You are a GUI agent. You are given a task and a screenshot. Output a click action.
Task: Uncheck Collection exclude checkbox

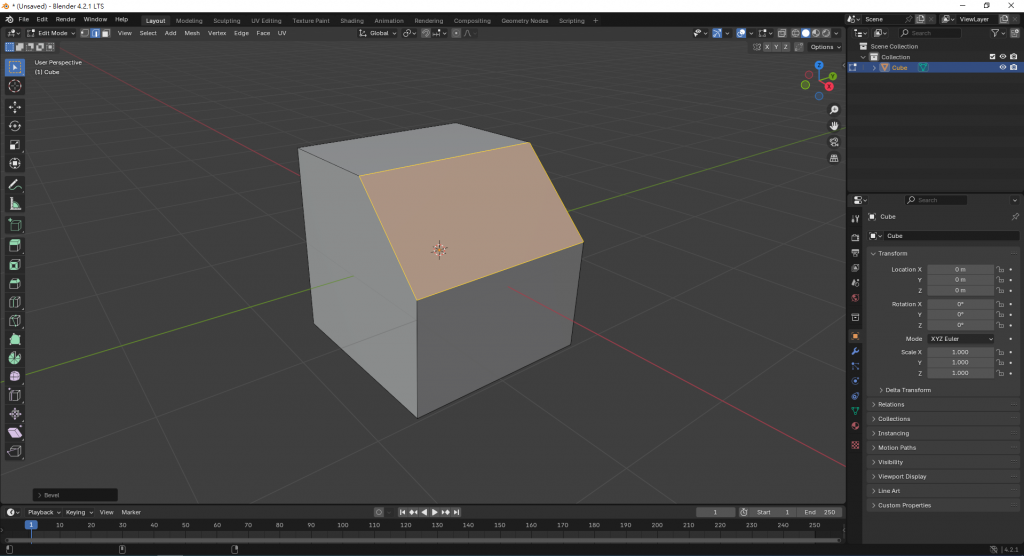coord(992,57)
